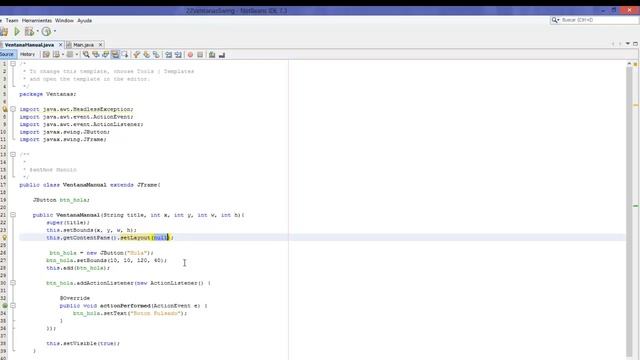
Task: Open the quick search magnifier dropdown
Action: point(555,20)
